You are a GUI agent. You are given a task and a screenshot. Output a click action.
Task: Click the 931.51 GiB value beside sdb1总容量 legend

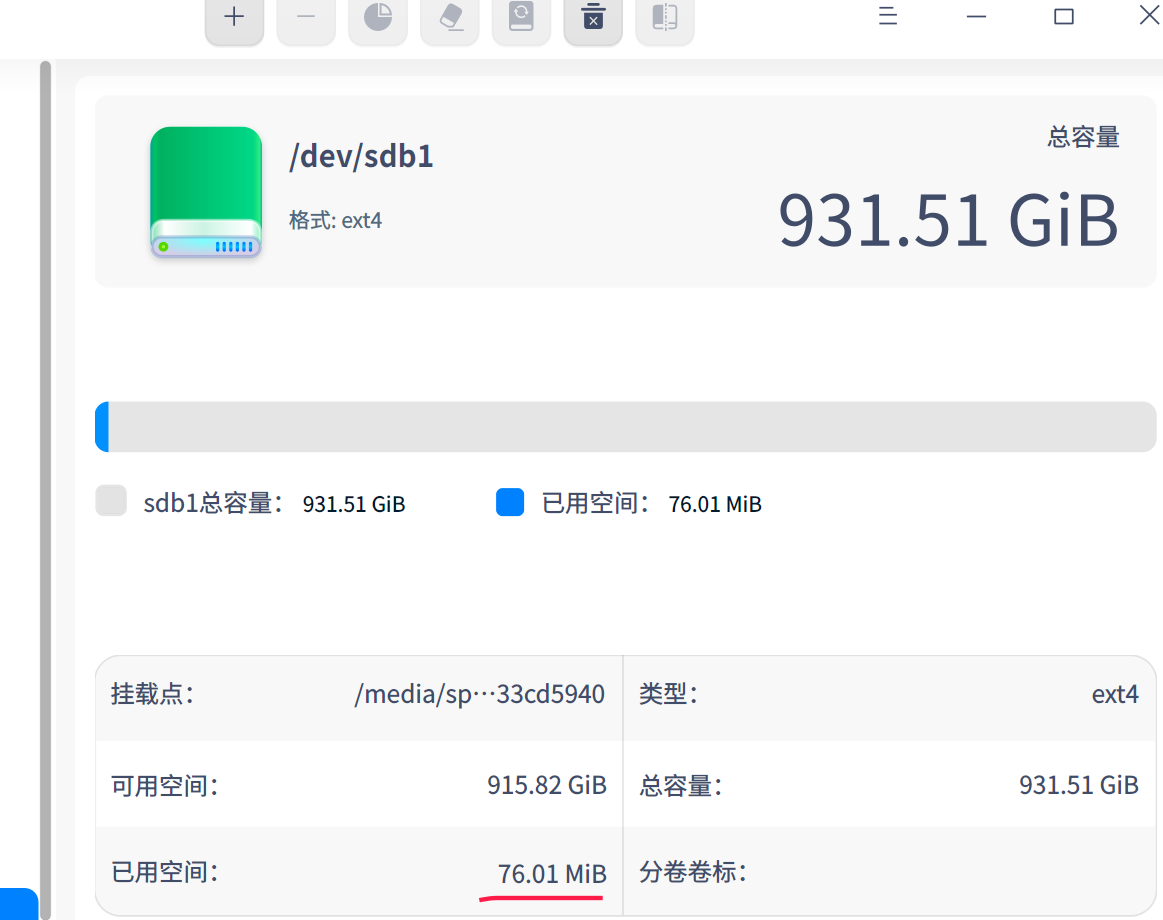click(x=354, y=505)
